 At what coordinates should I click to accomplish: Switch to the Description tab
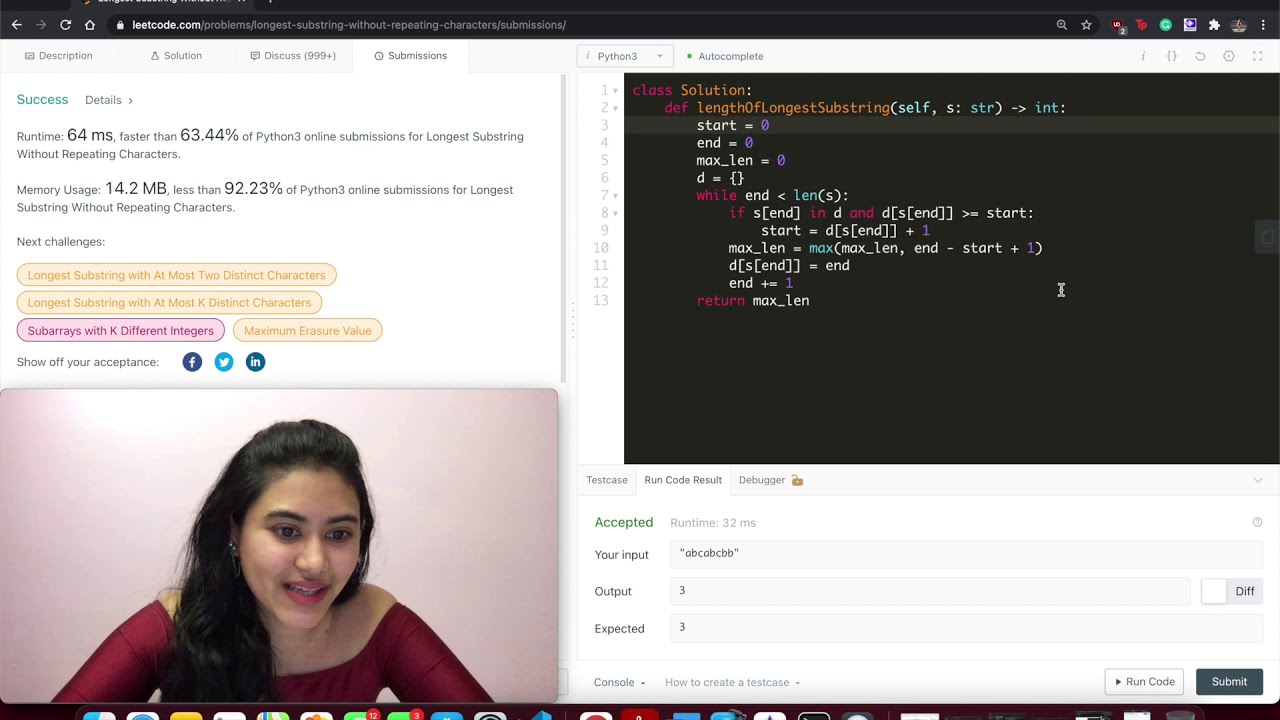click(x=59, y=56)
